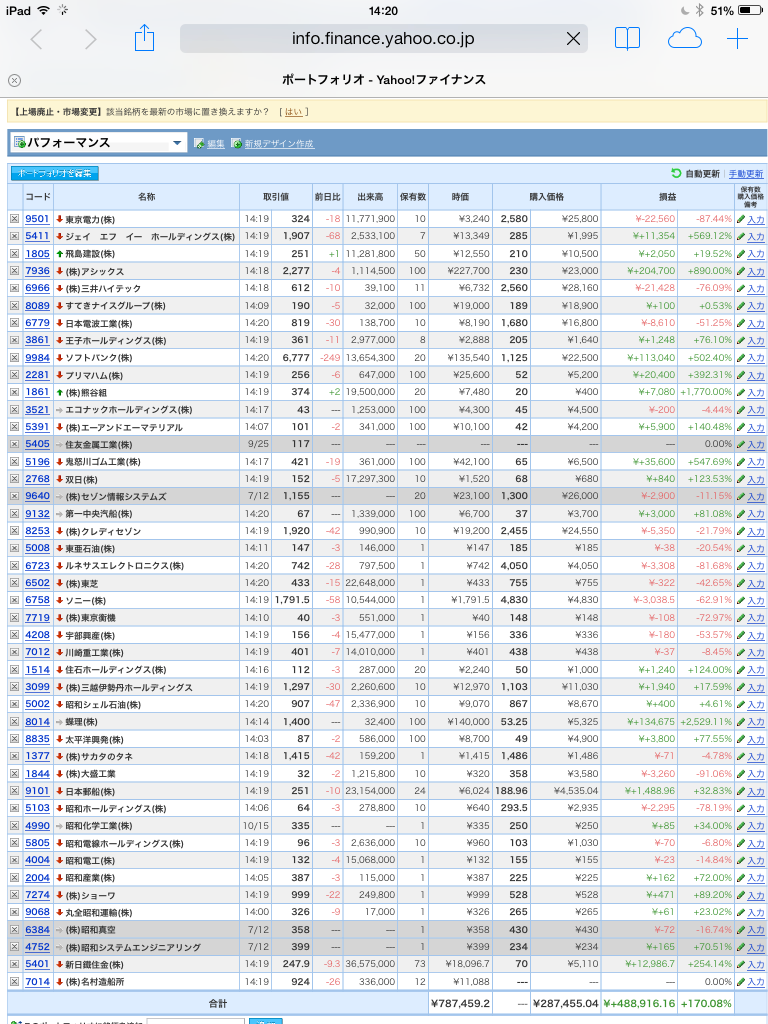
Task: Click はい link in the yellow notice
Action: 294,112
